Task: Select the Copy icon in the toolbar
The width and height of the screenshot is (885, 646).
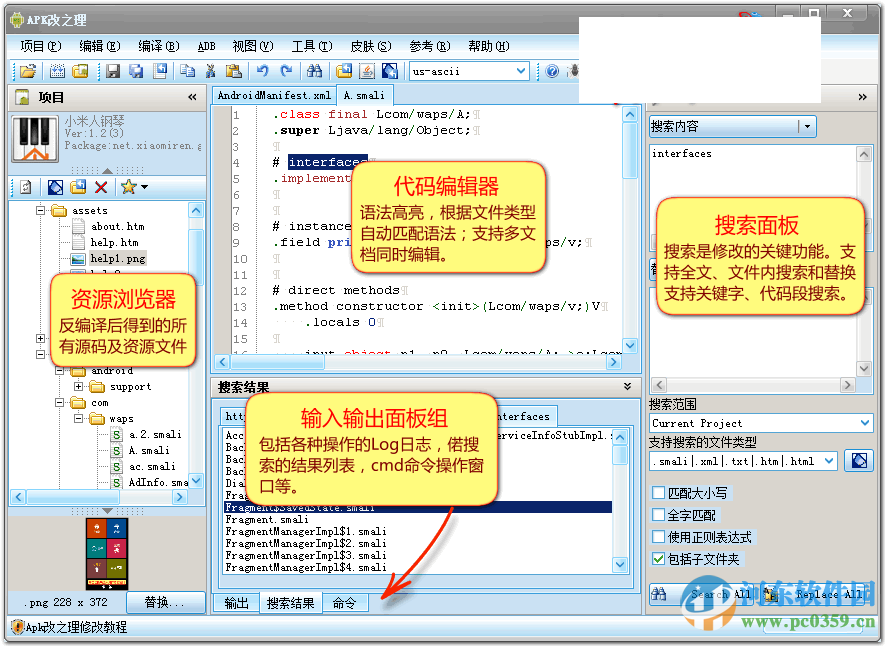Action: (188, 71)
